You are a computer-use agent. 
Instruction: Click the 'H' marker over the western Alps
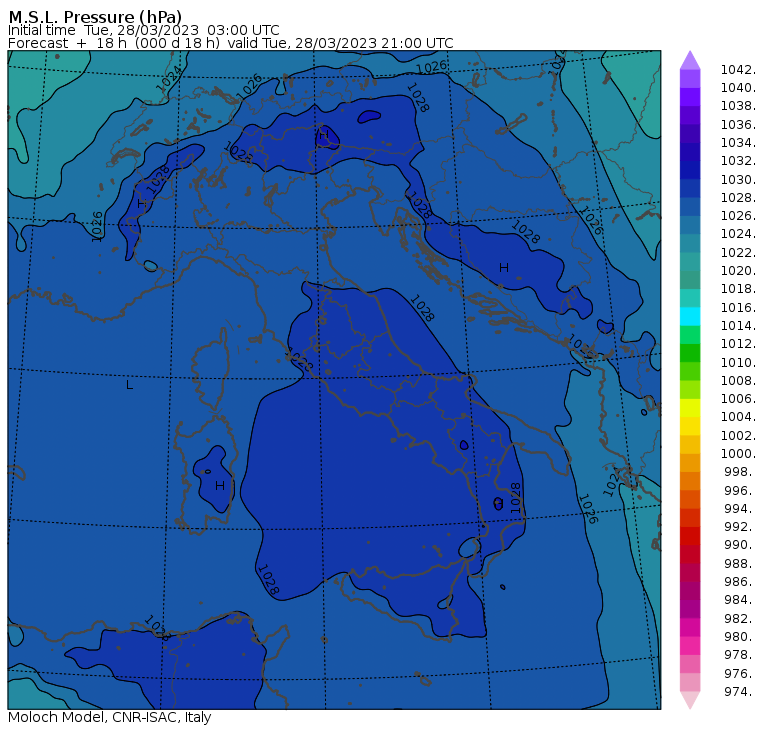[142, 204]
